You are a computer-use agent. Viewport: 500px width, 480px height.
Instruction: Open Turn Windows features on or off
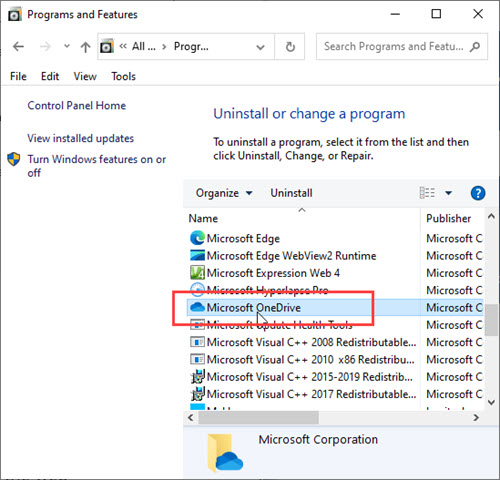[x=97, y=166]
